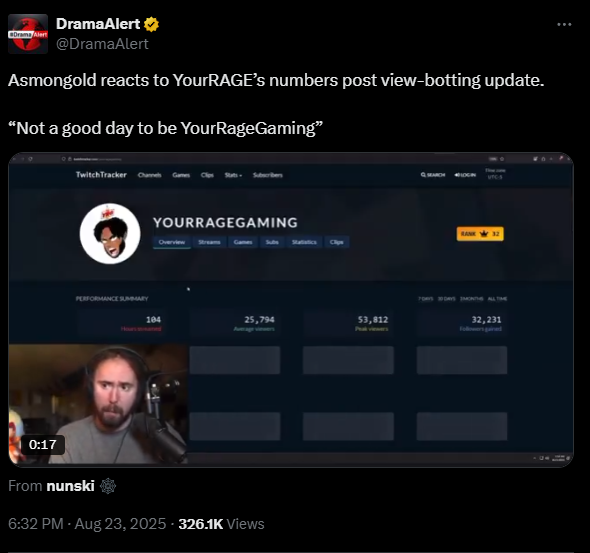
Task: Click the YourRageGaming channel avatar in video
Action: 110,234
